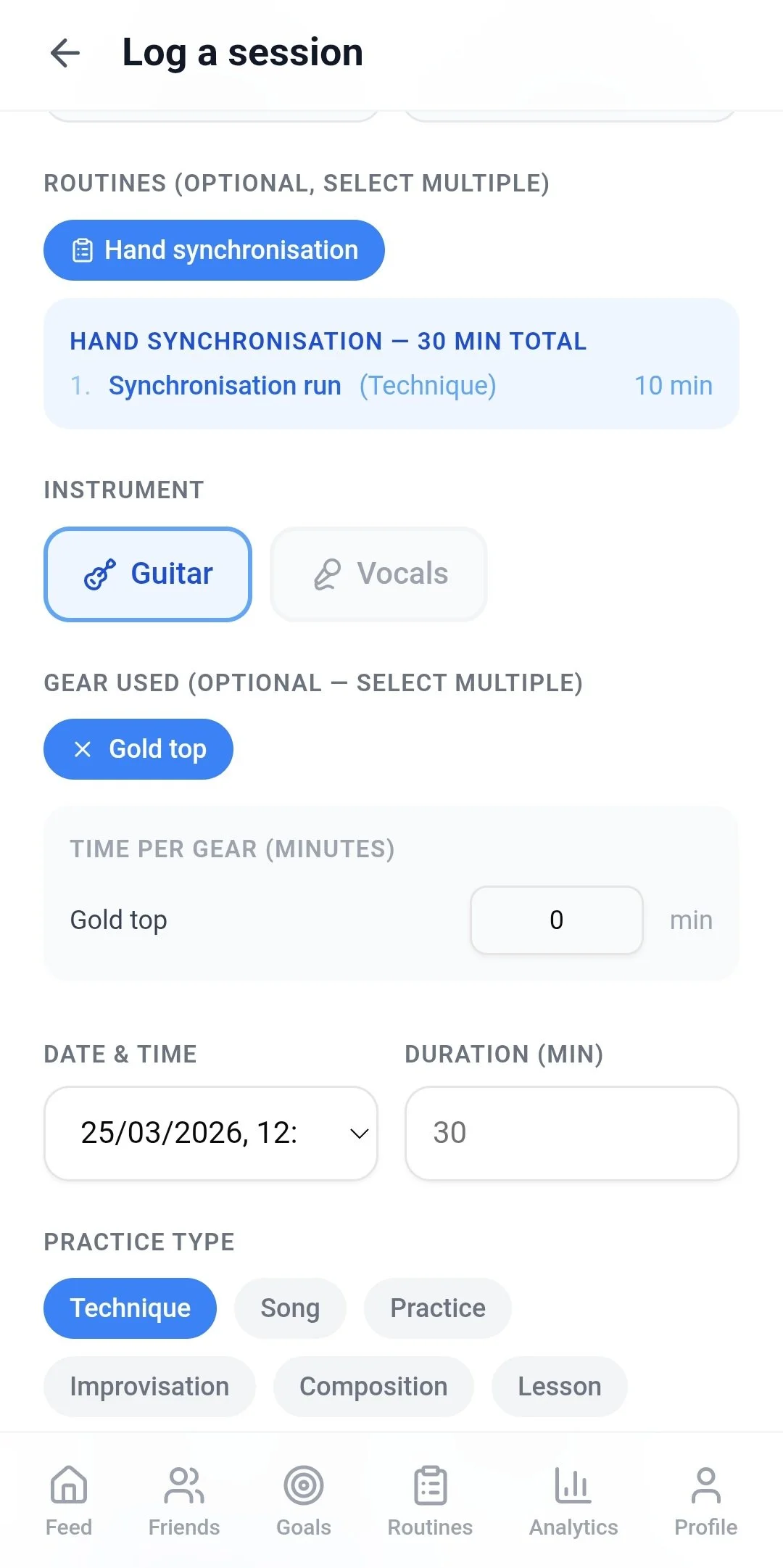
Task: Click the Gold top minutes input box
Action: coord(556,920)
